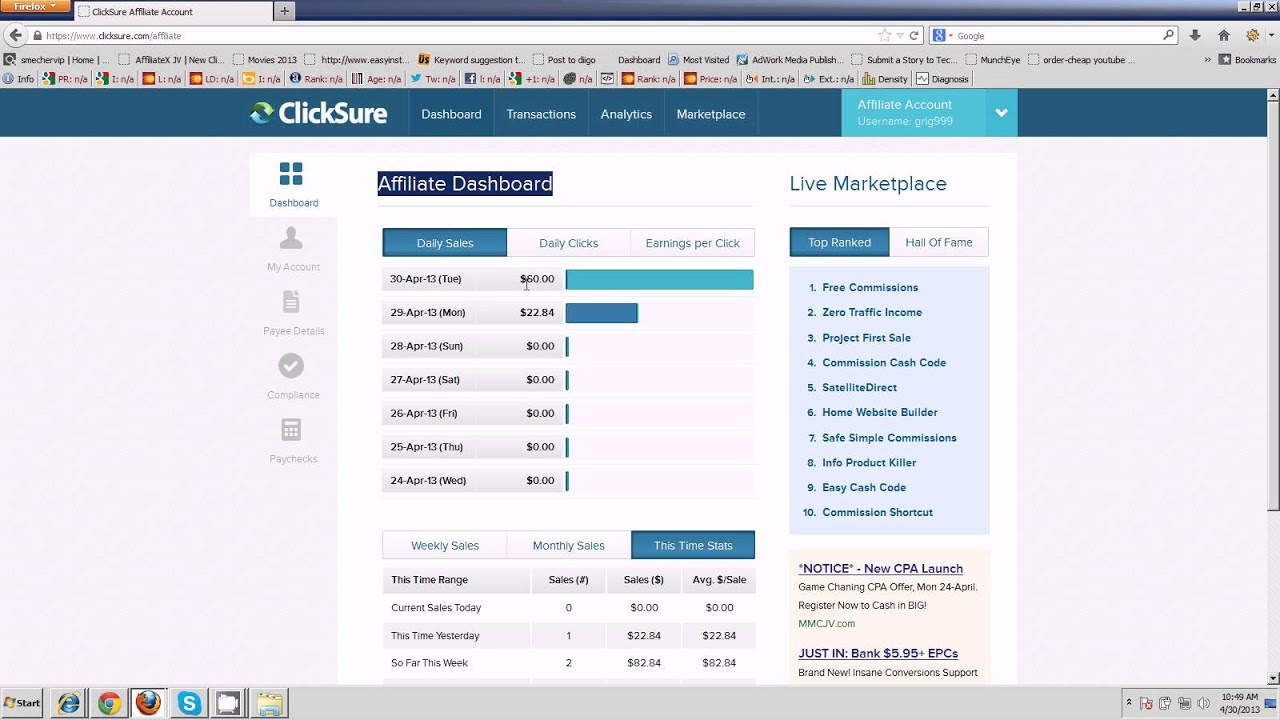Show hidden system tray icons
Image resolution: width=1280 pixels, height=720 pixels.
coord(1128,703)
